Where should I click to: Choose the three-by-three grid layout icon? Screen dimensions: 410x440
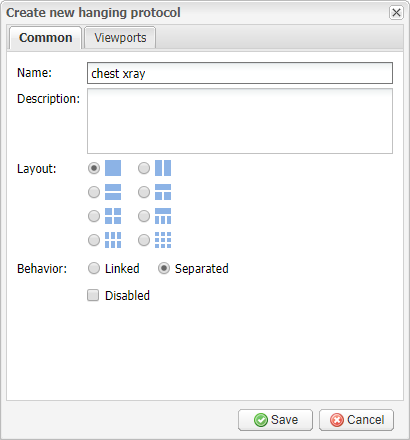(x=163, y=240)
